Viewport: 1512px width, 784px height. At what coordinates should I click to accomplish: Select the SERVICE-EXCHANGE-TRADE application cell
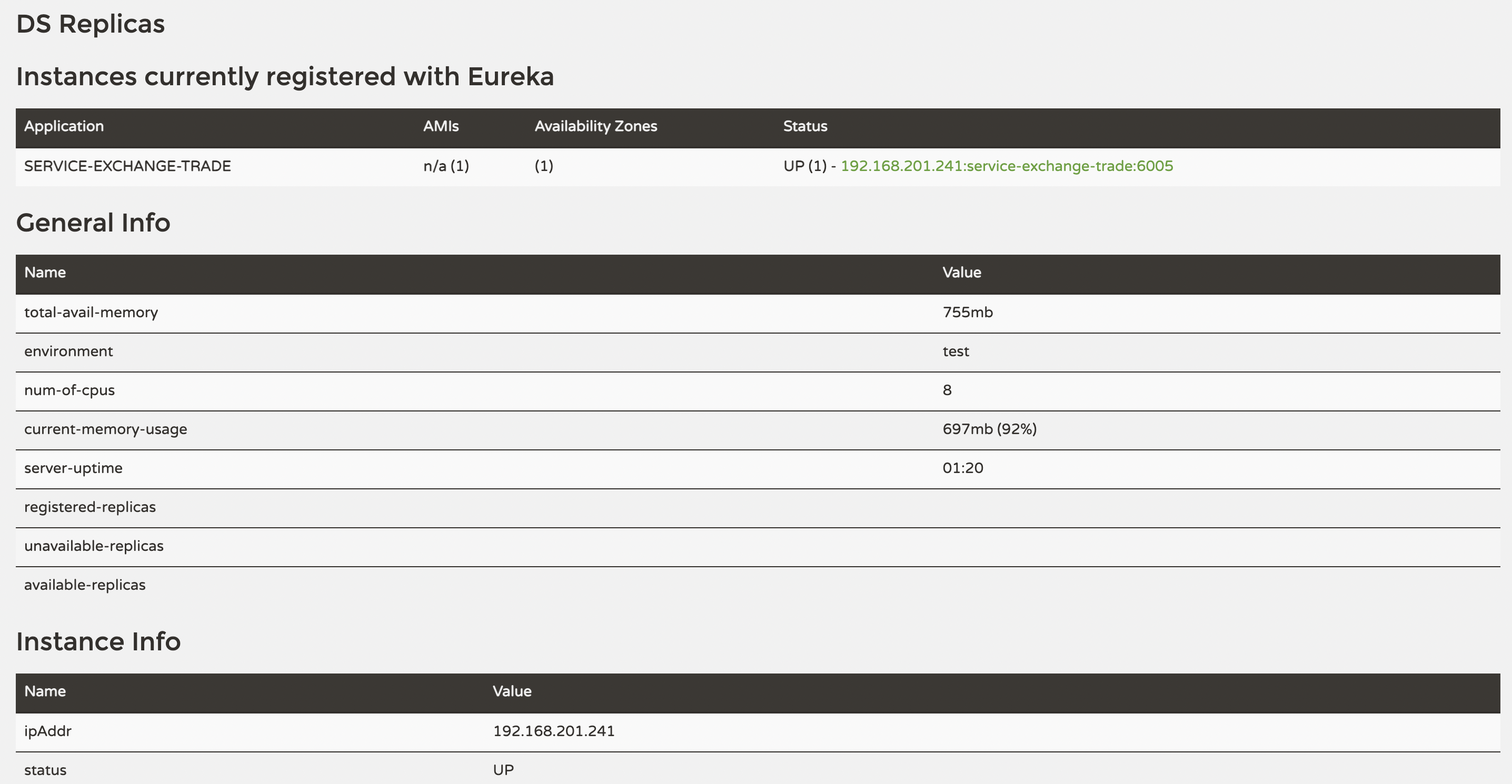(127, 166)
